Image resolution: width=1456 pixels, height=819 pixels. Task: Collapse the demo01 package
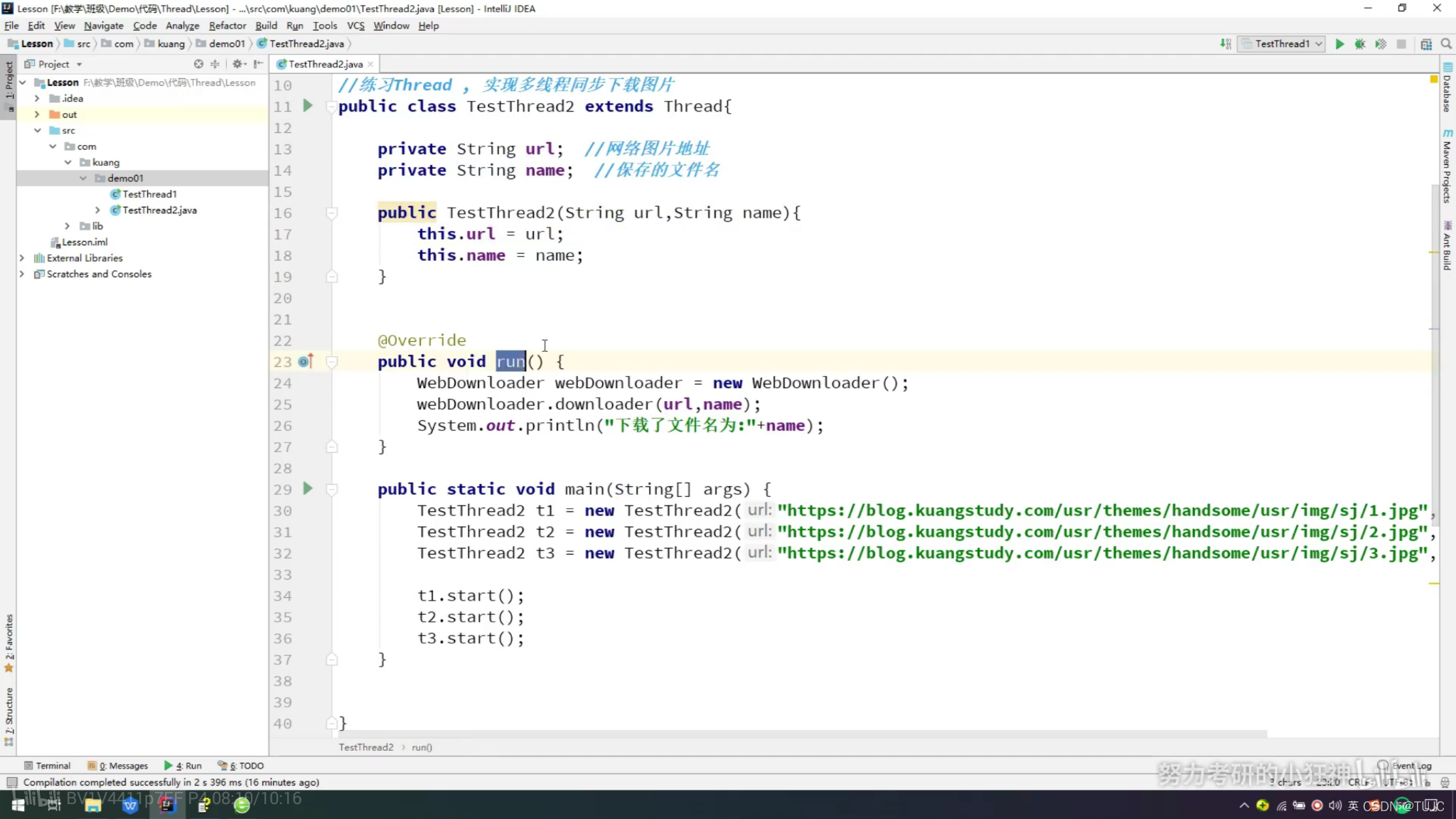tap(83, 178)
